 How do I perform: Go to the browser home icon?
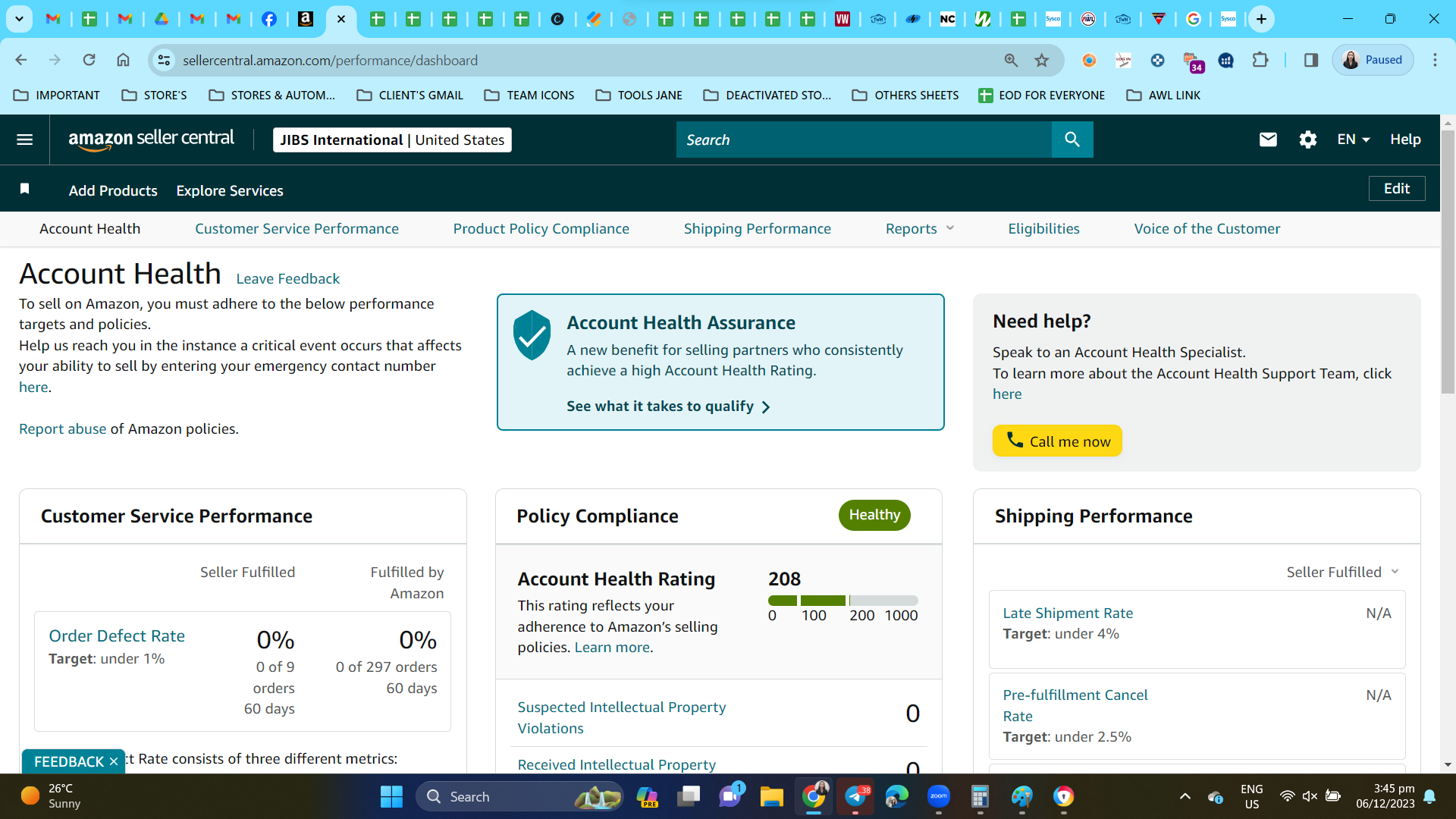pyautogui.click(x=123, y=60)
